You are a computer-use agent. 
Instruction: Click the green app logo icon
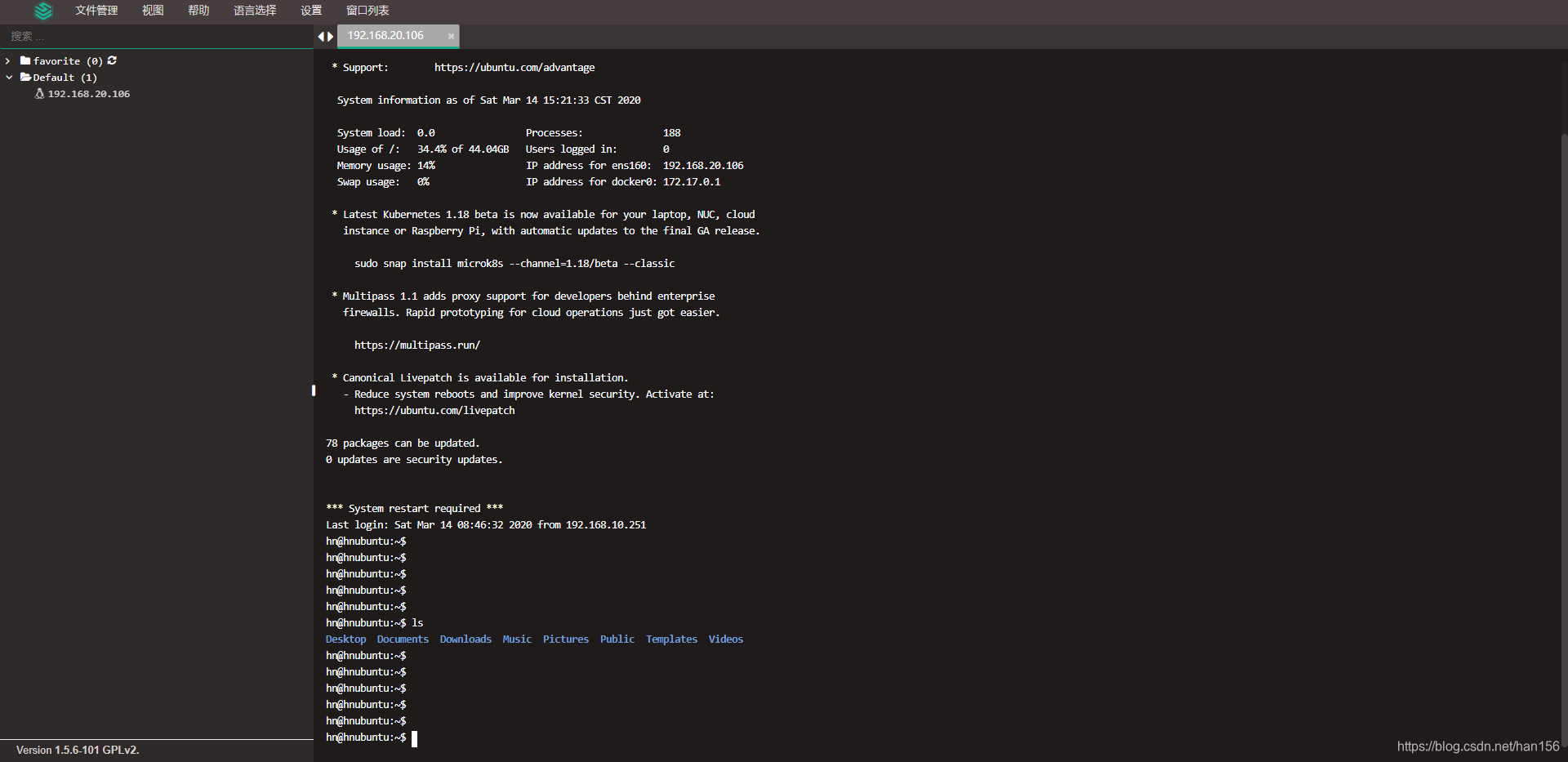[43, 11]
